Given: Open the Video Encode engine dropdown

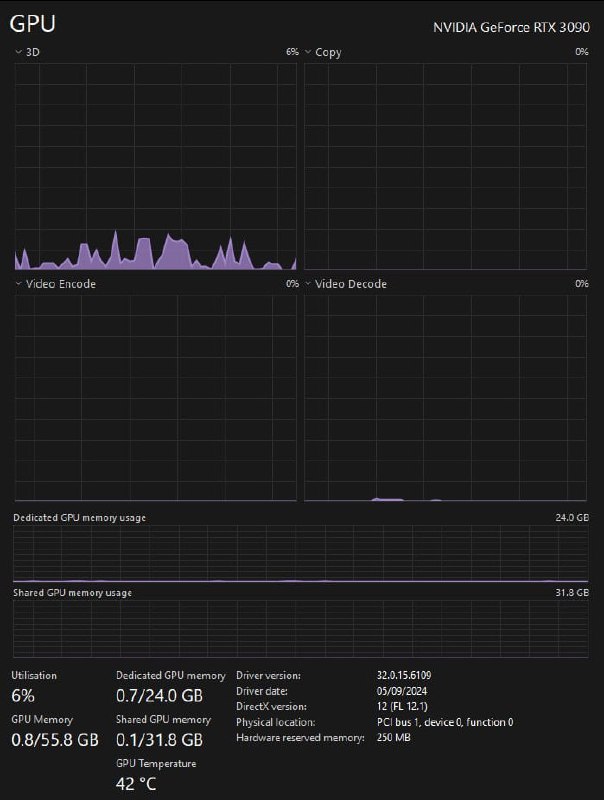Looking at the screenshot, I should [18, 284].
